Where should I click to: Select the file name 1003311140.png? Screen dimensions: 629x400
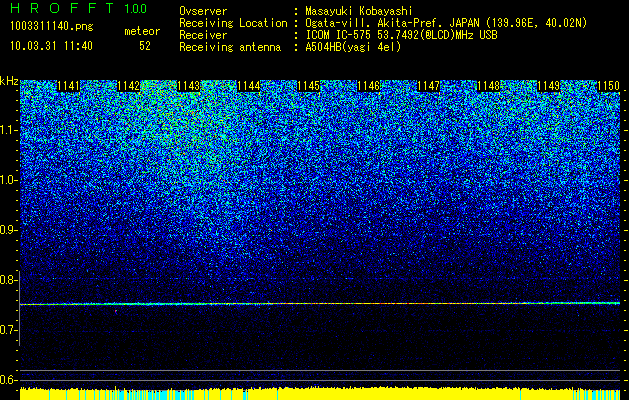point(52,27)
